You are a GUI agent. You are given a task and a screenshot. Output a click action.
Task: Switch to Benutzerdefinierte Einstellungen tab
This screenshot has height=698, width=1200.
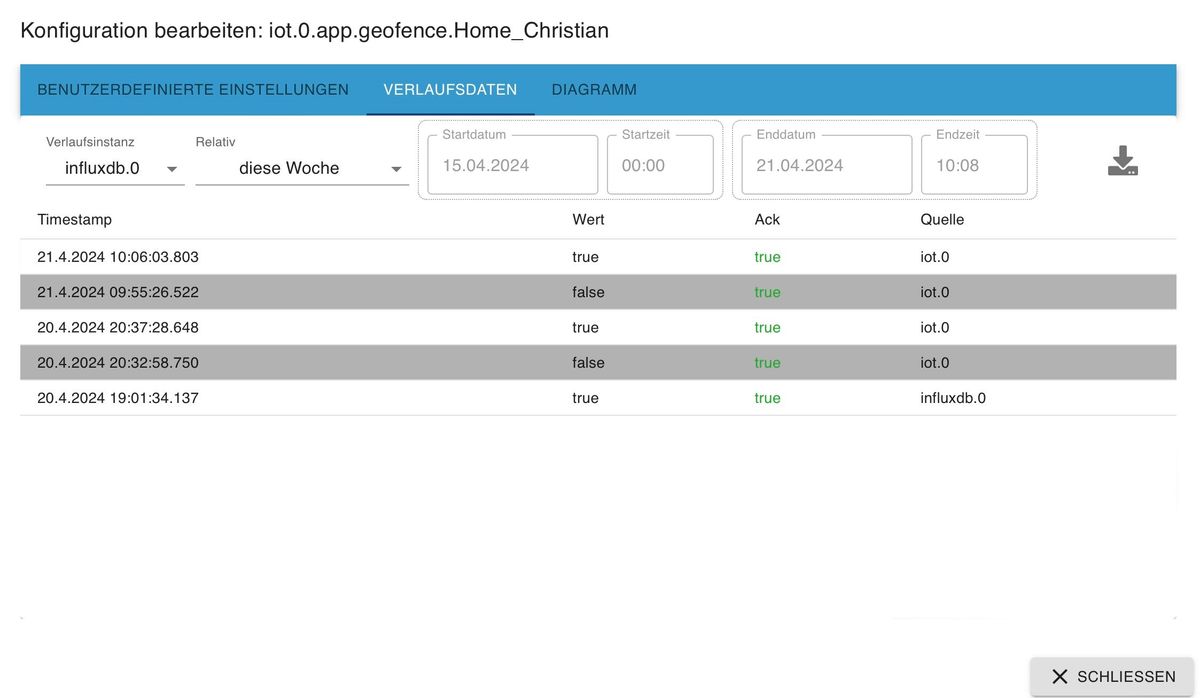193,89
